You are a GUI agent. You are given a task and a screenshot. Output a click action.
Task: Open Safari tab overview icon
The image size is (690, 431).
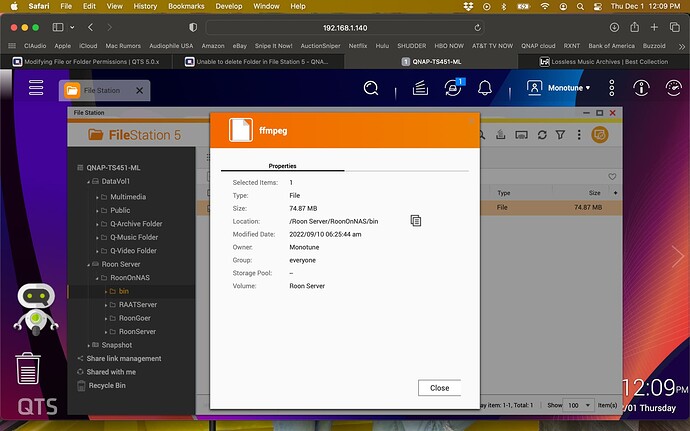(674, 27)
